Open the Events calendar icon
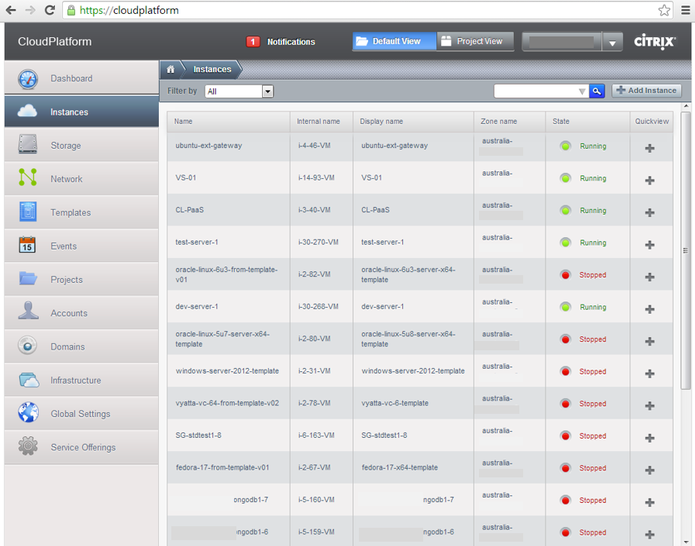Image resolution: width=695 pixels, height=546 pixels. [x=27, y=245]
